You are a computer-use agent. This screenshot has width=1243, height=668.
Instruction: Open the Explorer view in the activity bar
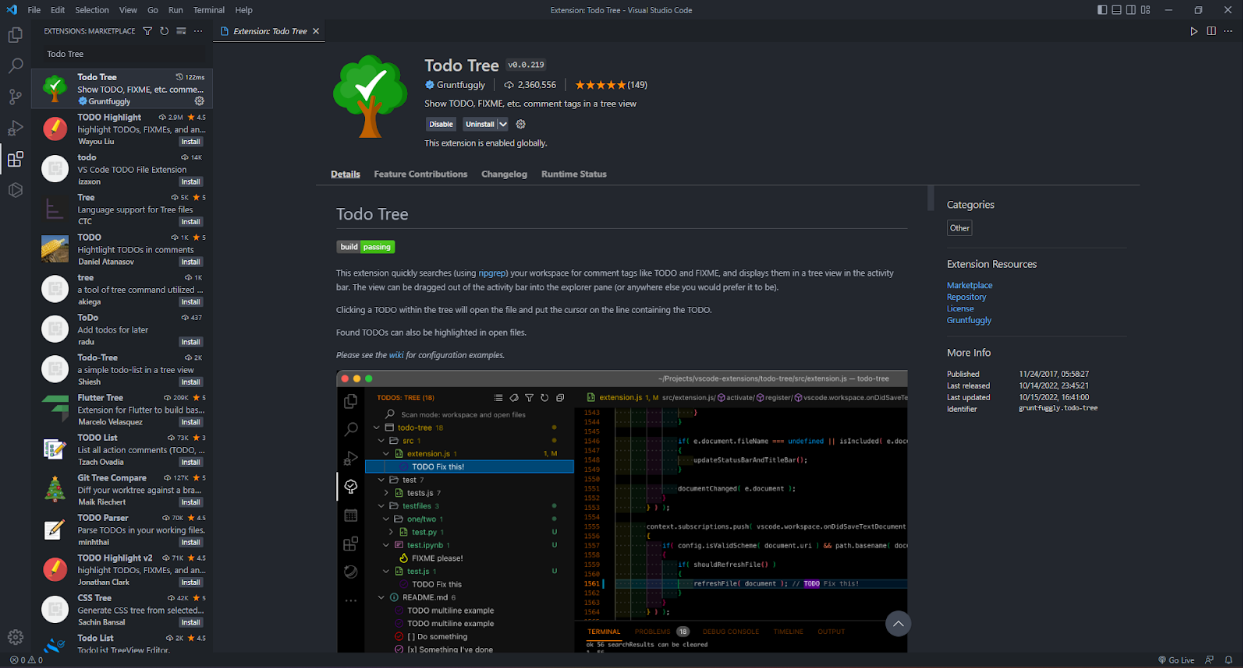14,34
